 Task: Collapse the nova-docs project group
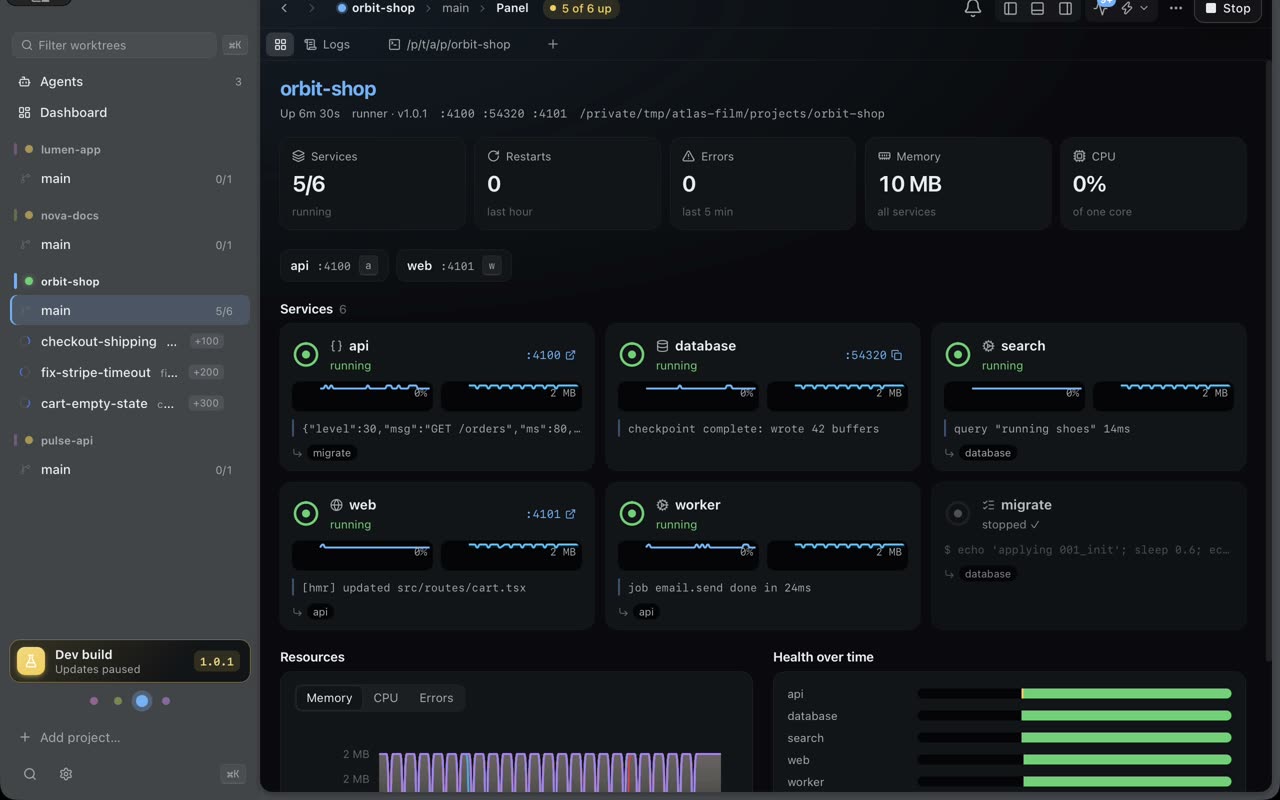pyautogui.click(x=69, y=215)
